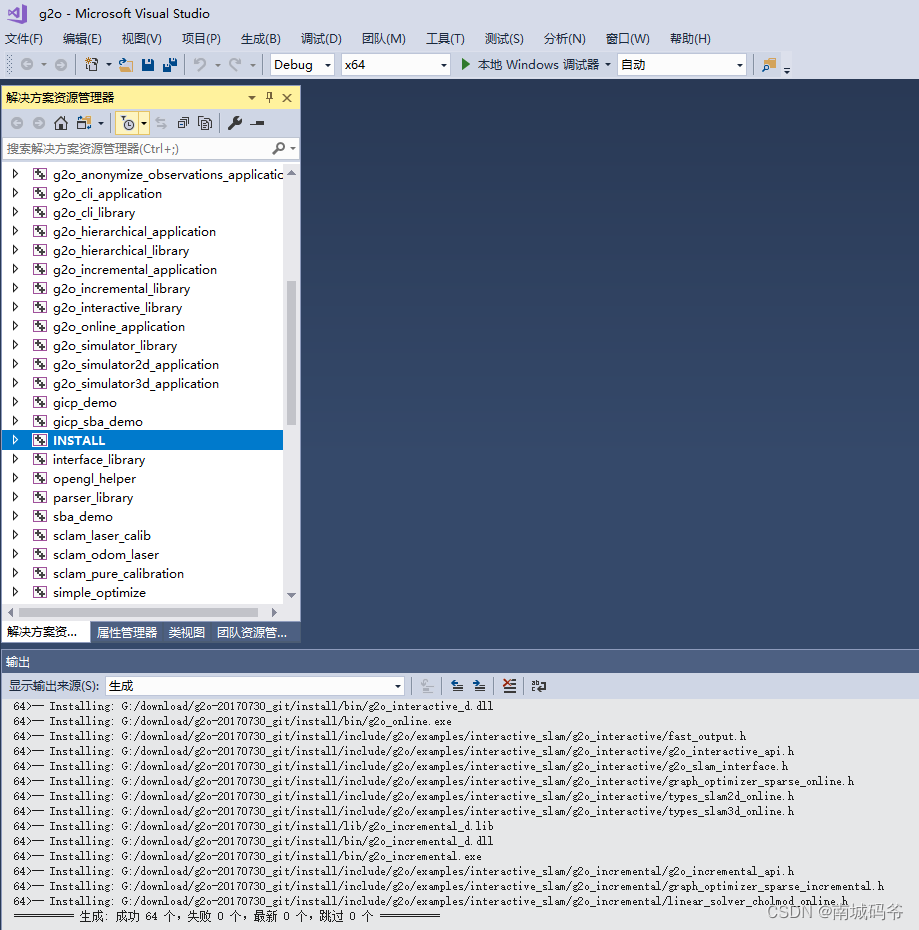Click the Solution Explorer forward arrow
The width and height of the screenshot is (919, 930).
coord(39,123)
